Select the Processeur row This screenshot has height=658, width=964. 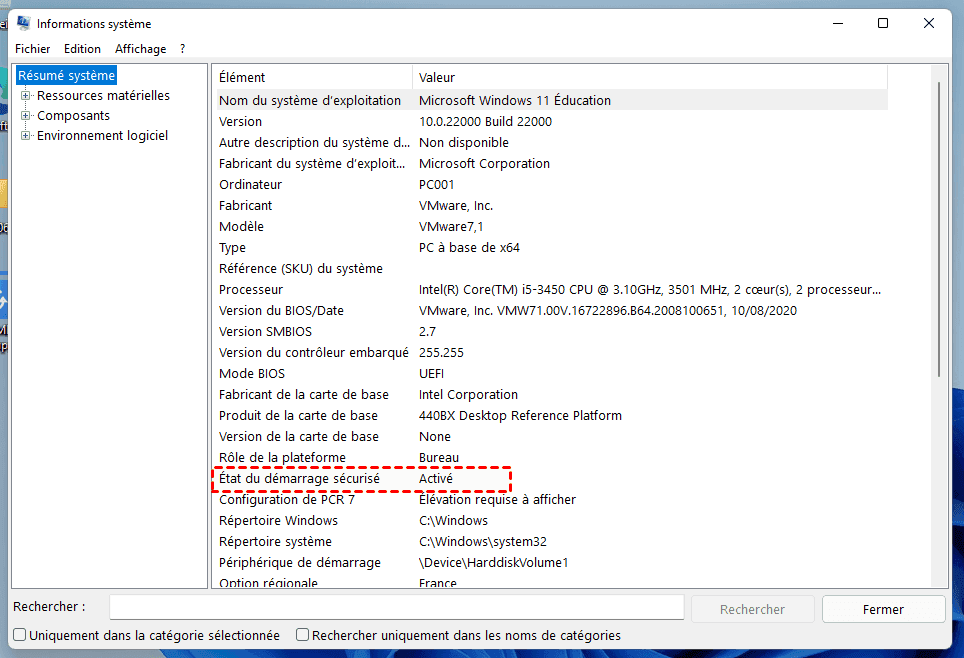pos(552,290)
